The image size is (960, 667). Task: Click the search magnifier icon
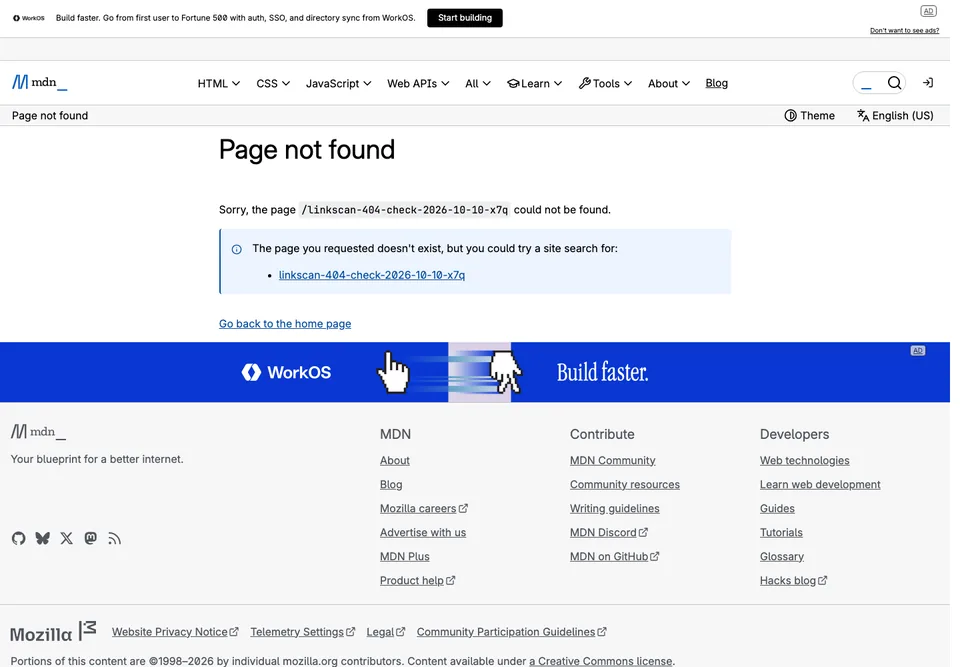click(894, 83)
